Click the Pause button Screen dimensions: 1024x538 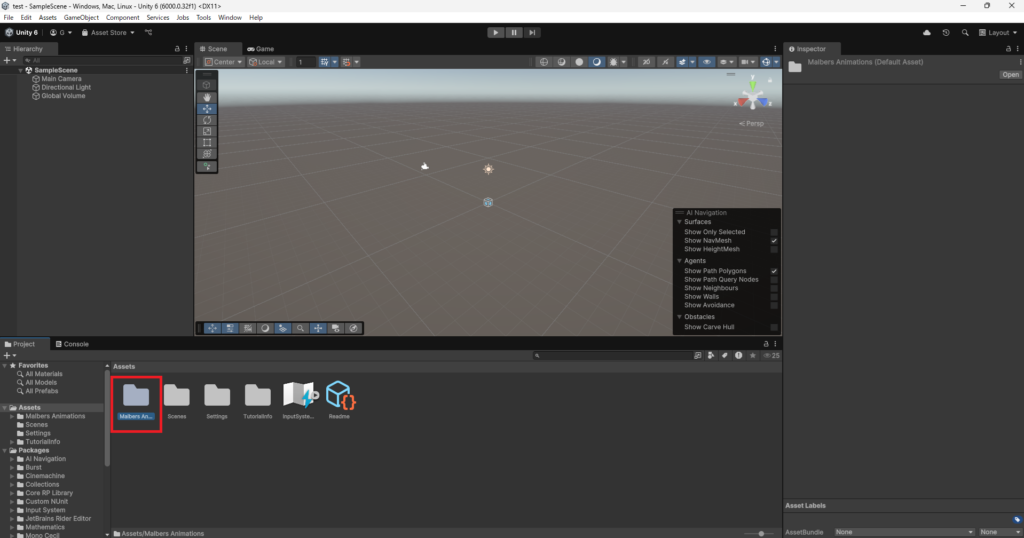pyautogui.click(x=514, y=33)
